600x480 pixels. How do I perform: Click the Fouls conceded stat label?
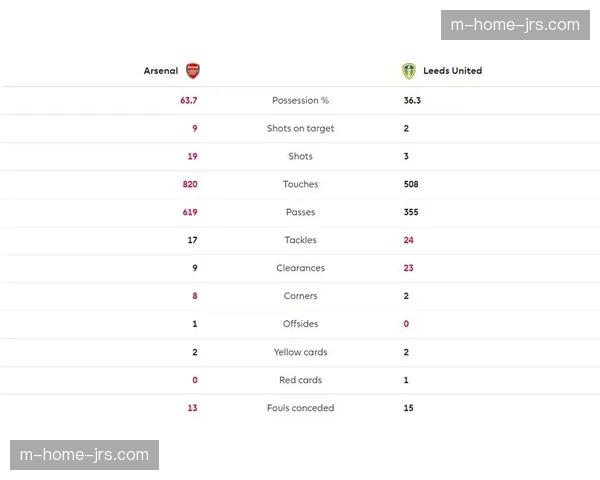300,409
